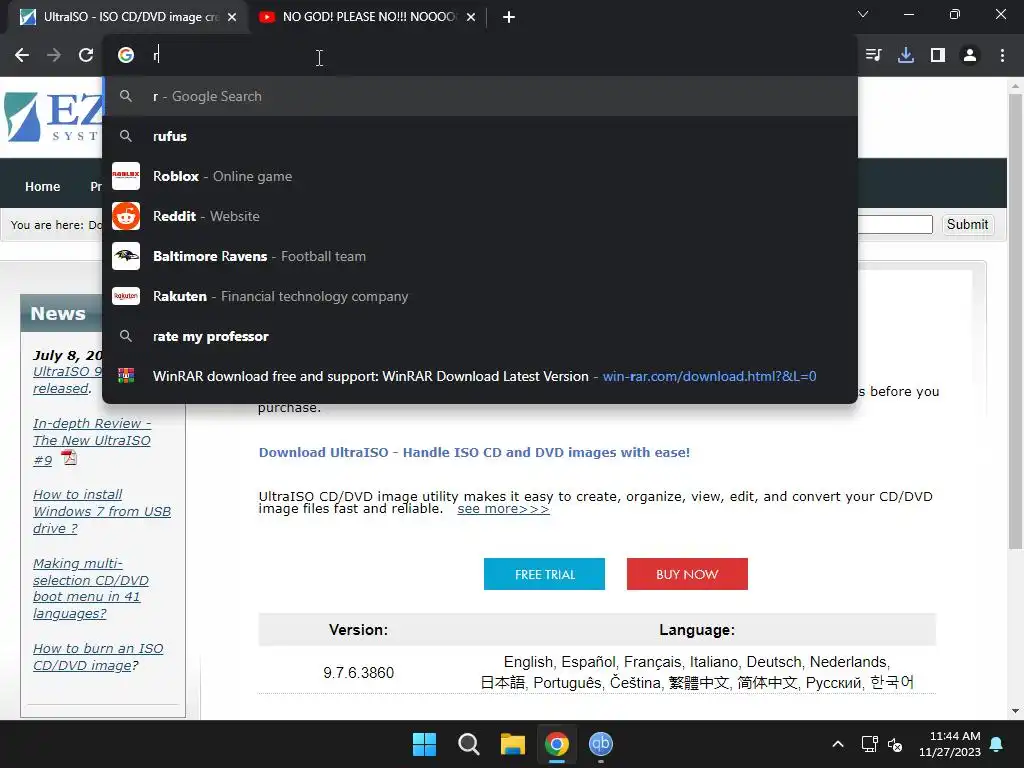Open a new tab
Viewport: 1024px width, 768px height.
[x=509, y=17]
